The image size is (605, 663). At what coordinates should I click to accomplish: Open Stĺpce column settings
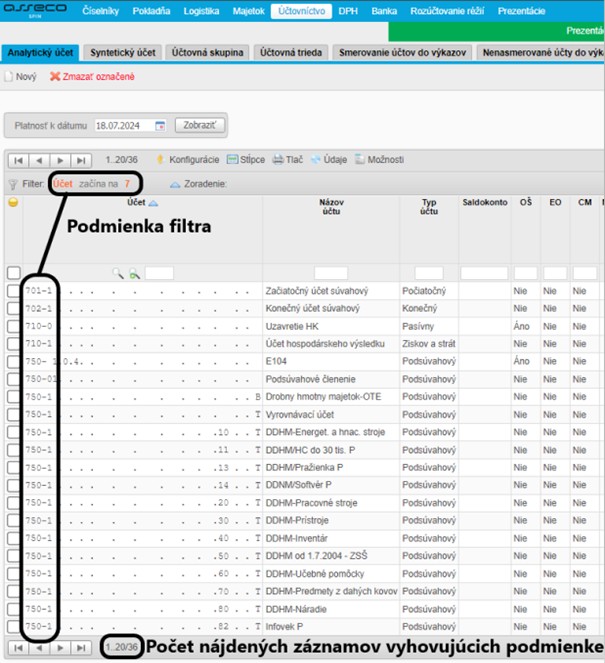click(233, 159)
